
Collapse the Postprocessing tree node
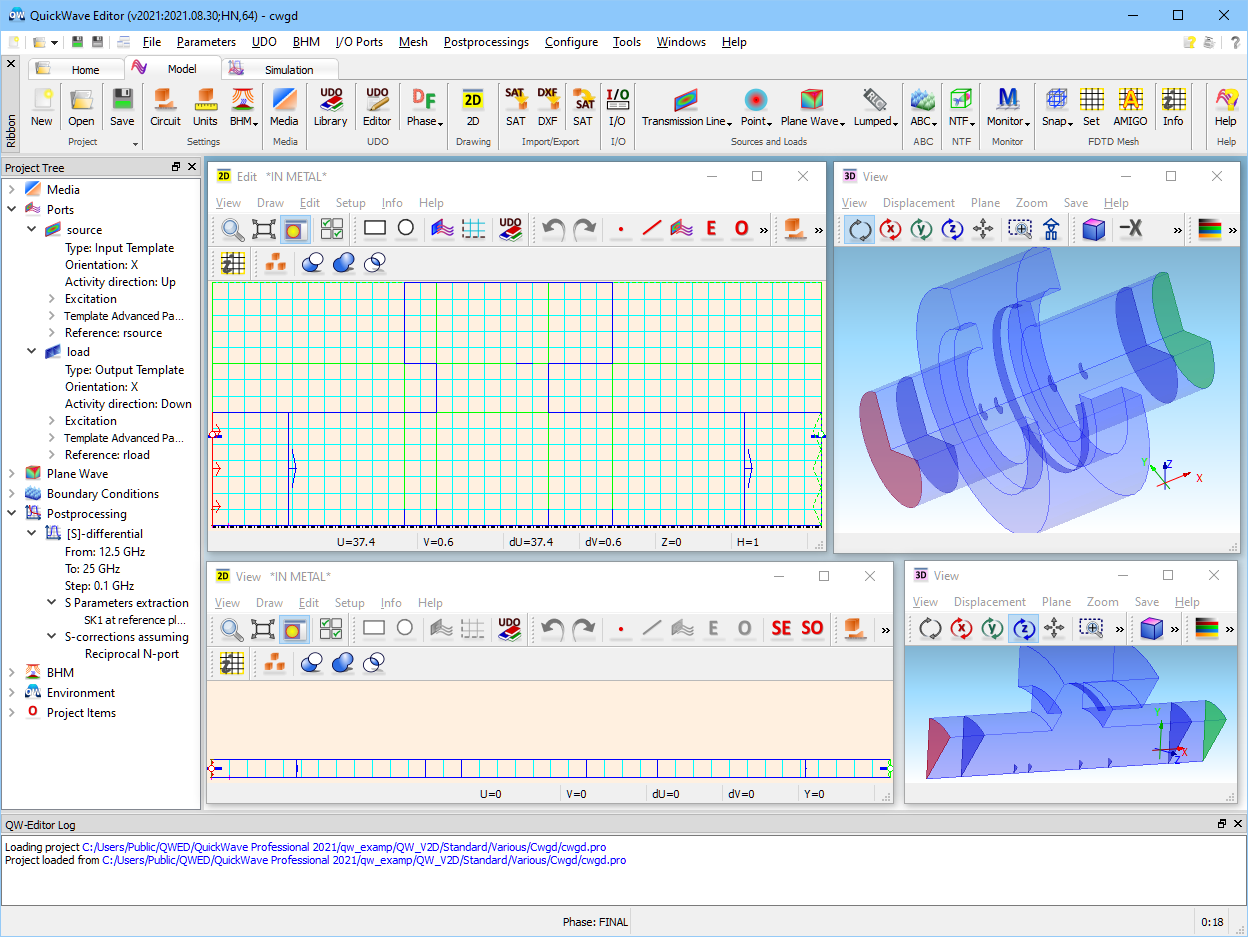pos(12,513)
